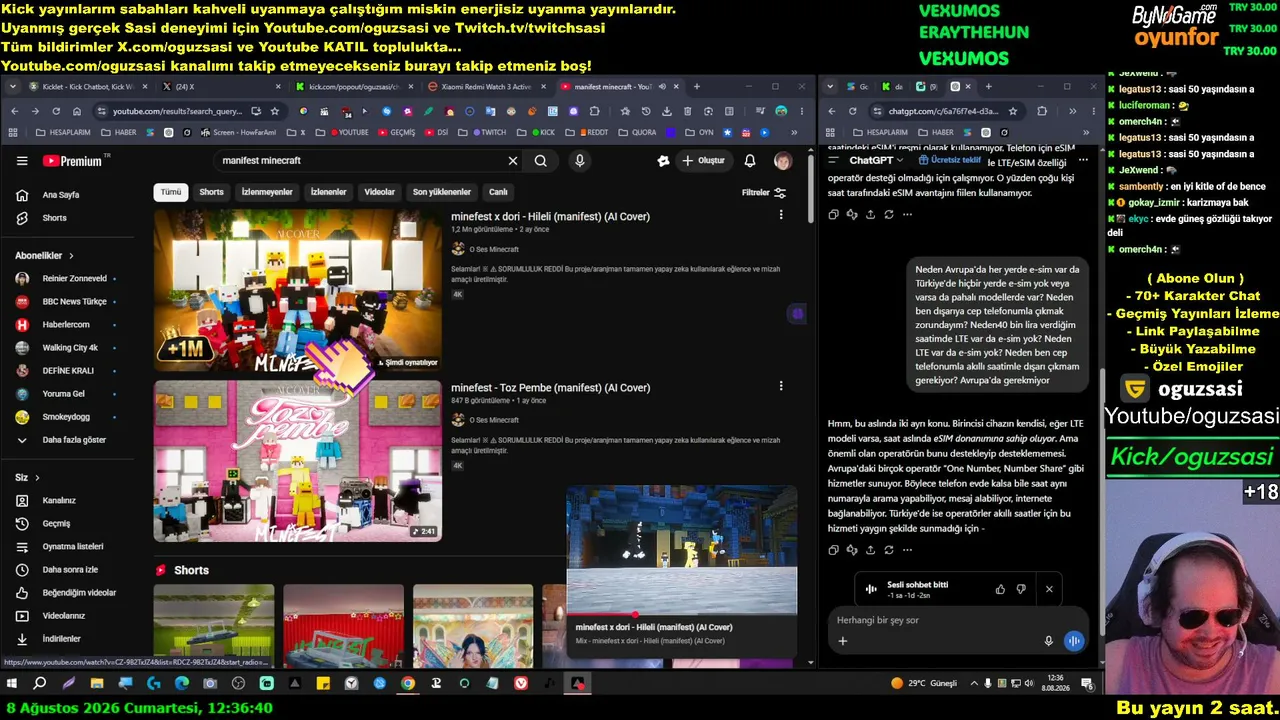Expand the Abonelikler section
Image resolution: width=1280 pixels, height=720 pixels.
(x=45, y=256)
